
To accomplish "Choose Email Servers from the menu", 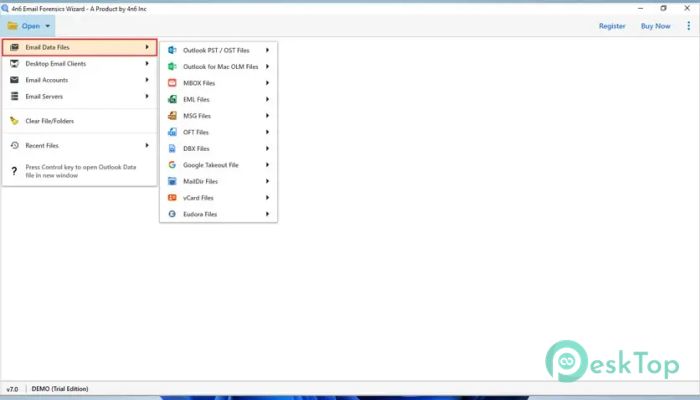I will pos(79,96).
